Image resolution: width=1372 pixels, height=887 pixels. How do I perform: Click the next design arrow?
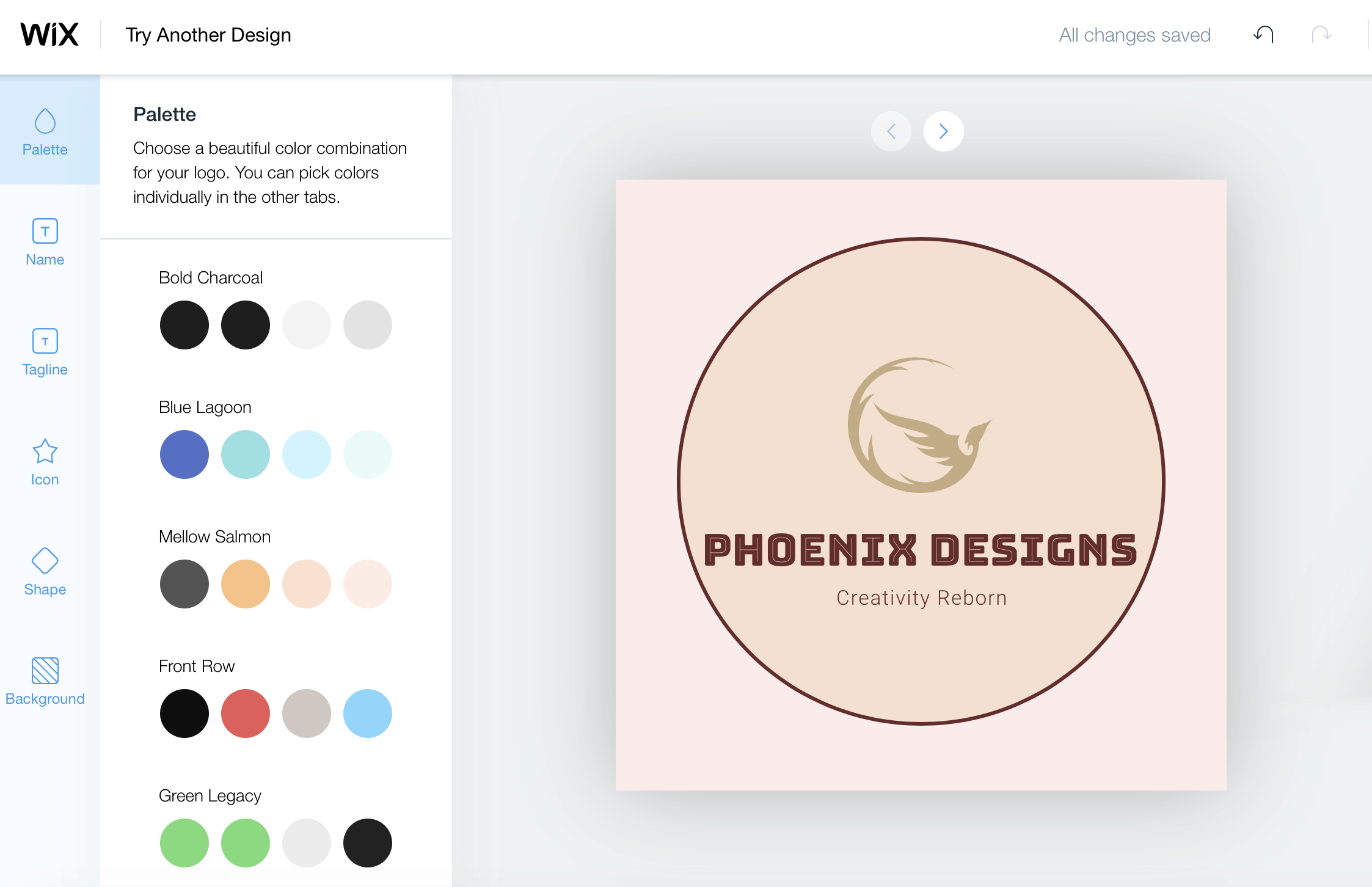(942, 131)
